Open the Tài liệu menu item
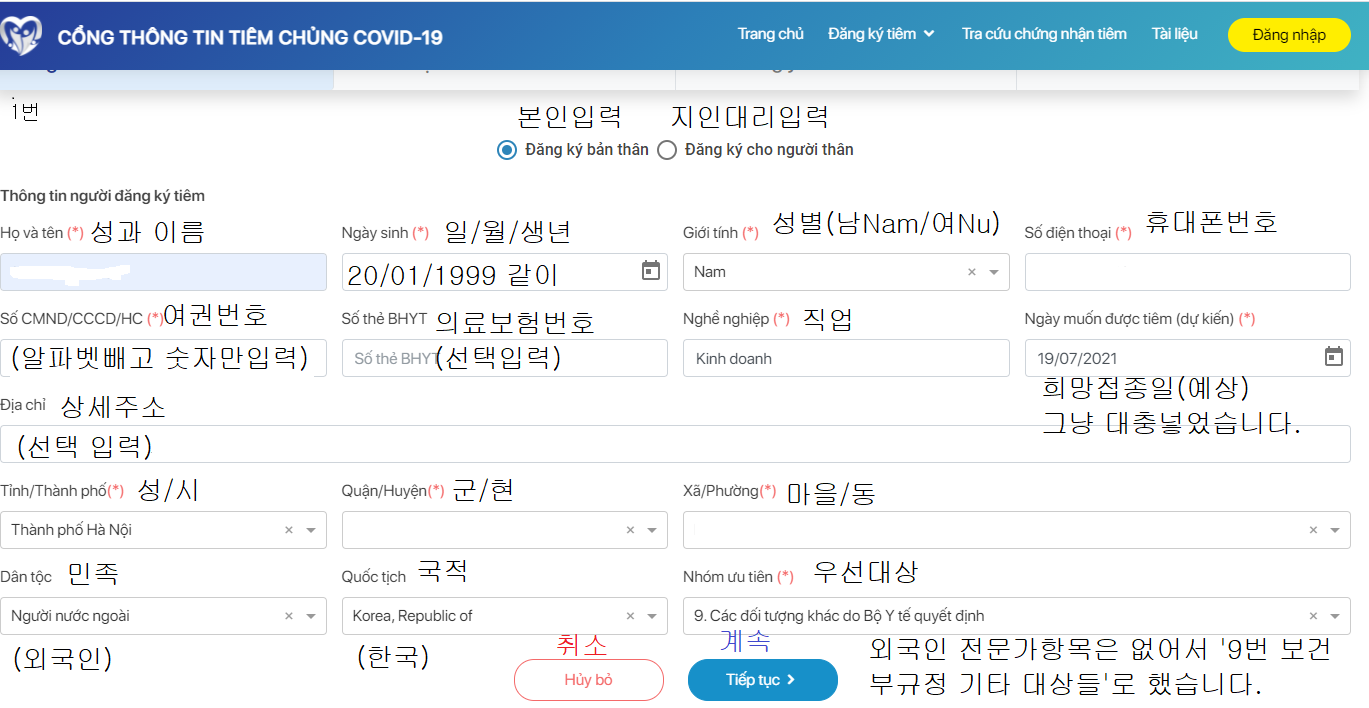The height and width of the screenshot is (708, 1369). tap(1174, 33)
